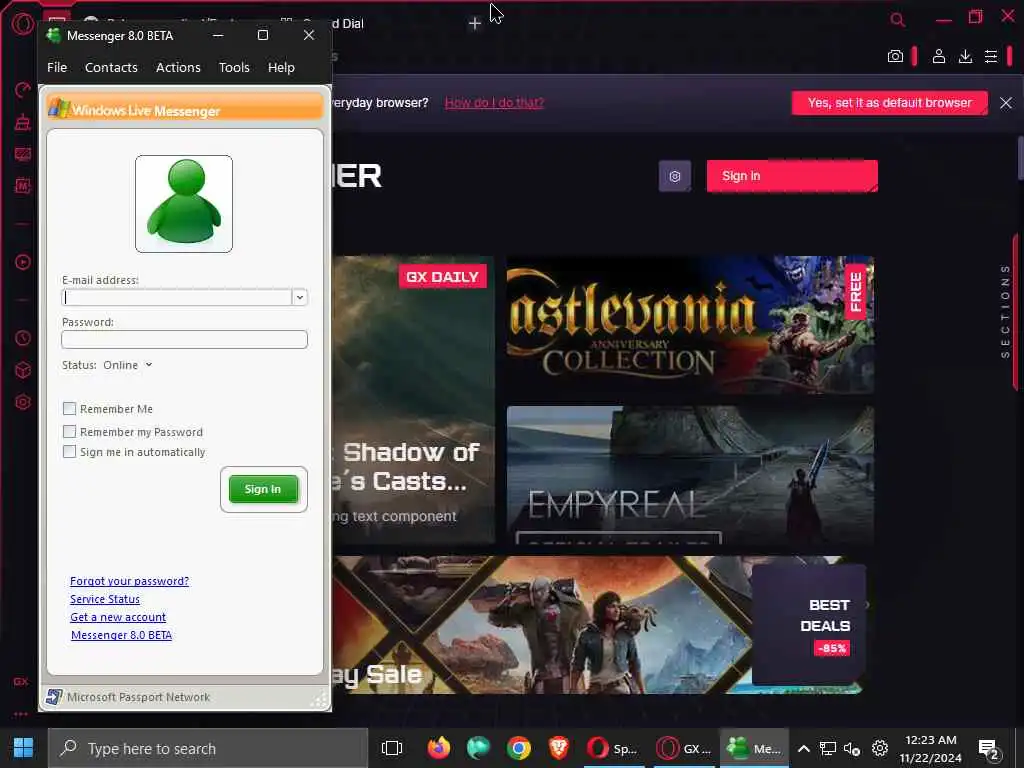1024x768 pixels.
Task: Click the red Sign in button in Opera
Action: click(792, 176)
